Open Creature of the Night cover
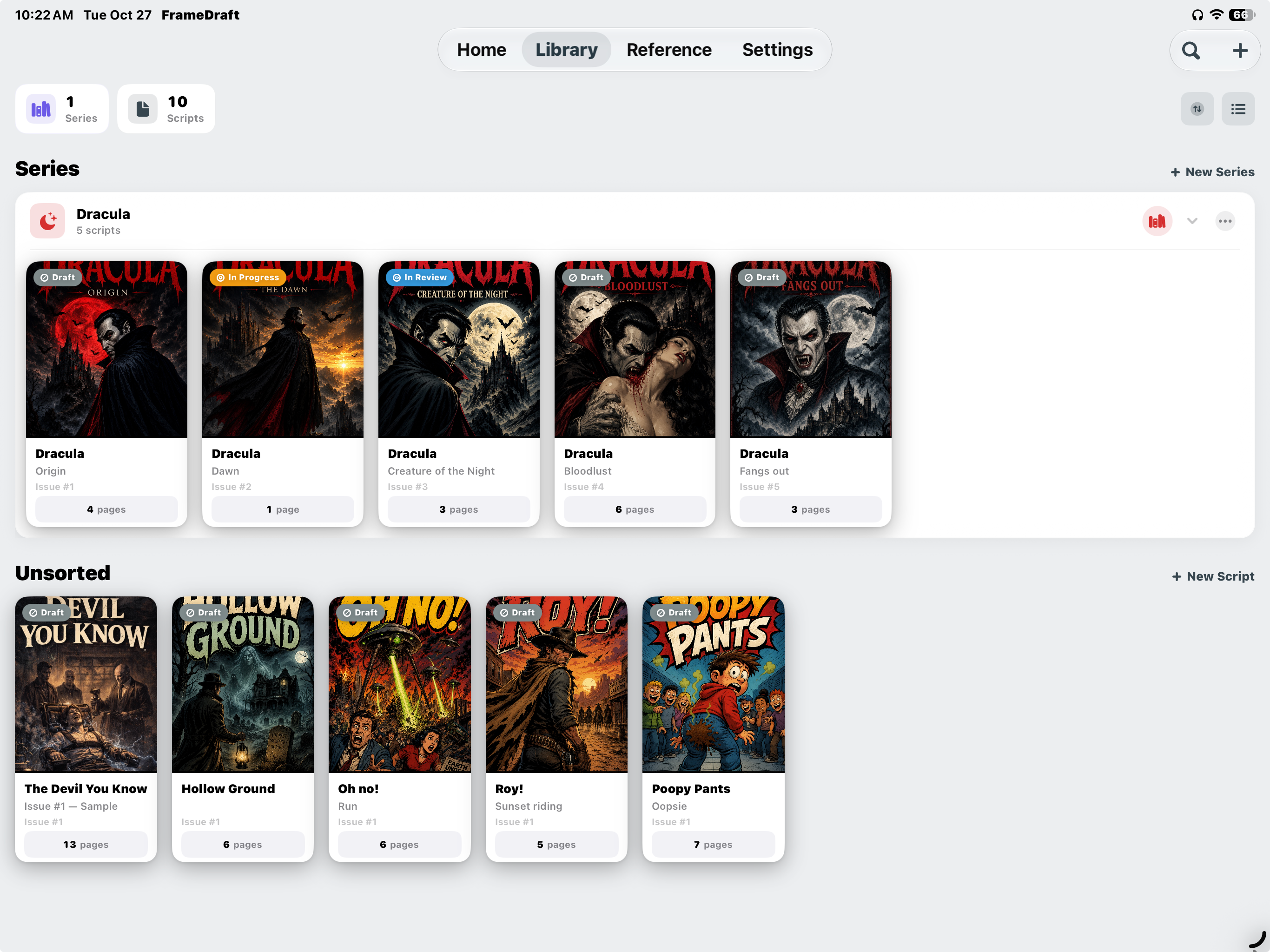This screenshot has height=952, width=1270. click(459, 350)
